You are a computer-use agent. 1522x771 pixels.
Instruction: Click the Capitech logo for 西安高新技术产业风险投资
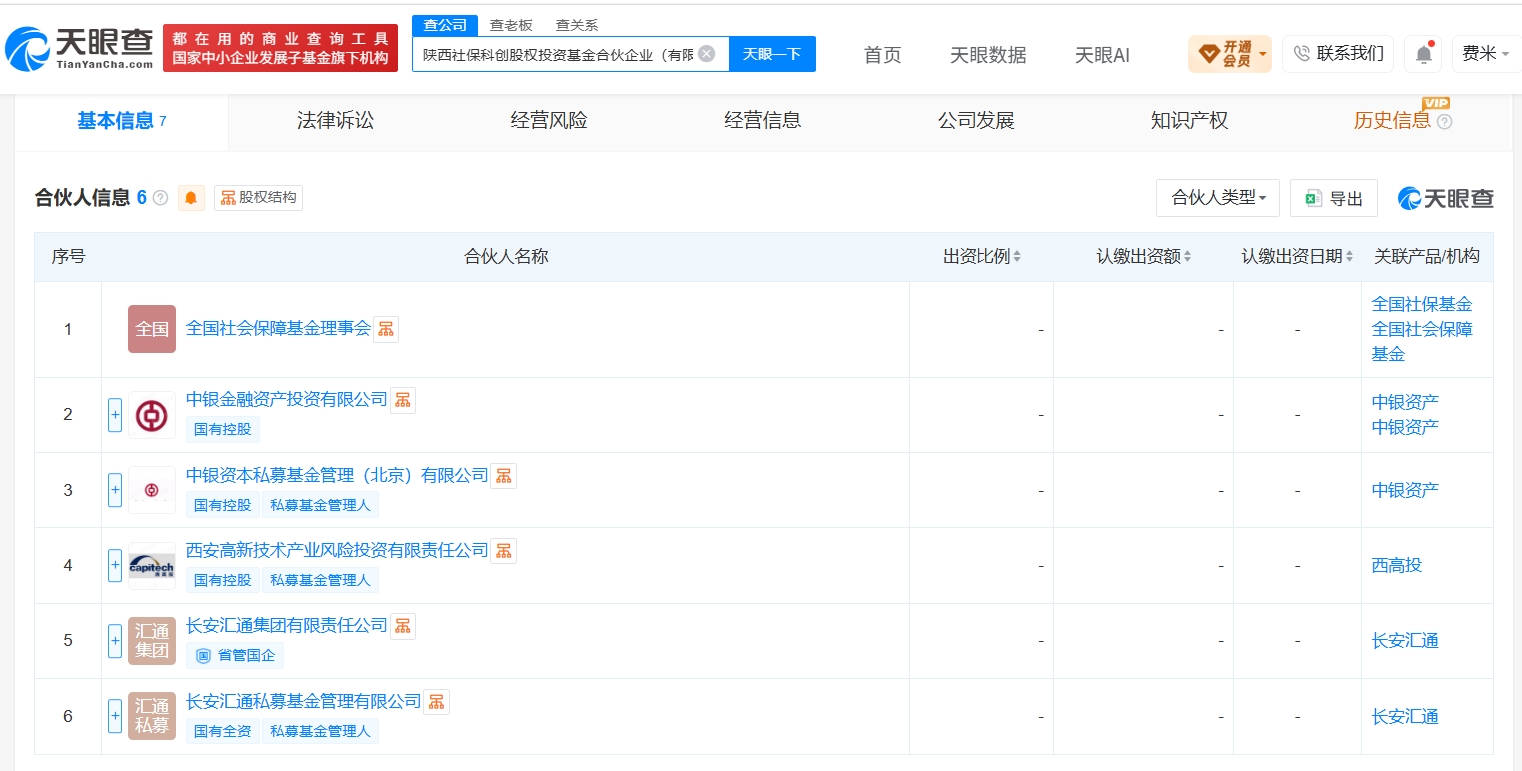[x=152, y=566]
